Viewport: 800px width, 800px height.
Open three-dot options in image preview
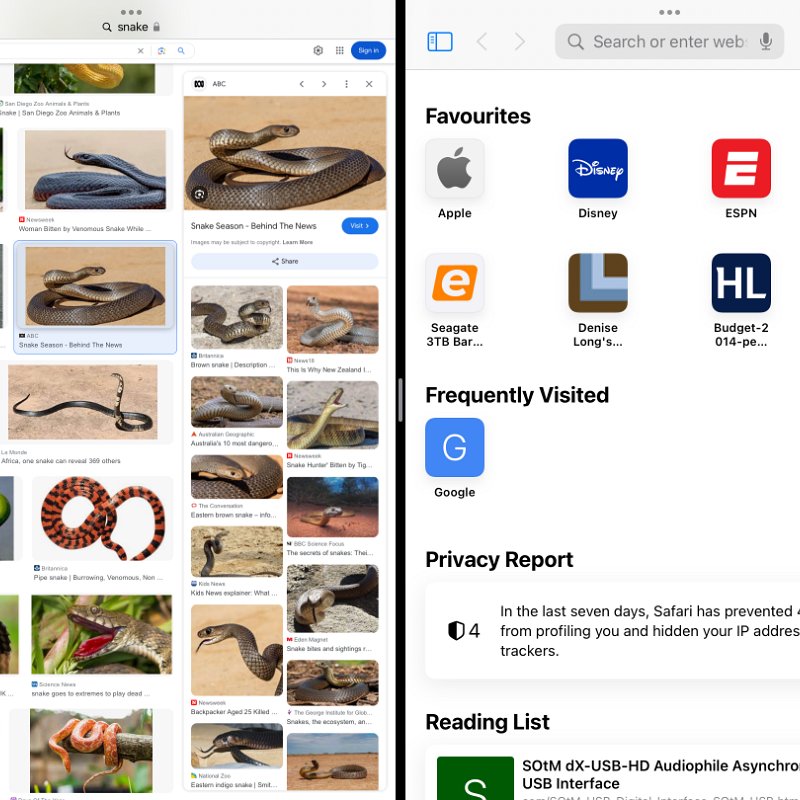click(x=346, y=84)
